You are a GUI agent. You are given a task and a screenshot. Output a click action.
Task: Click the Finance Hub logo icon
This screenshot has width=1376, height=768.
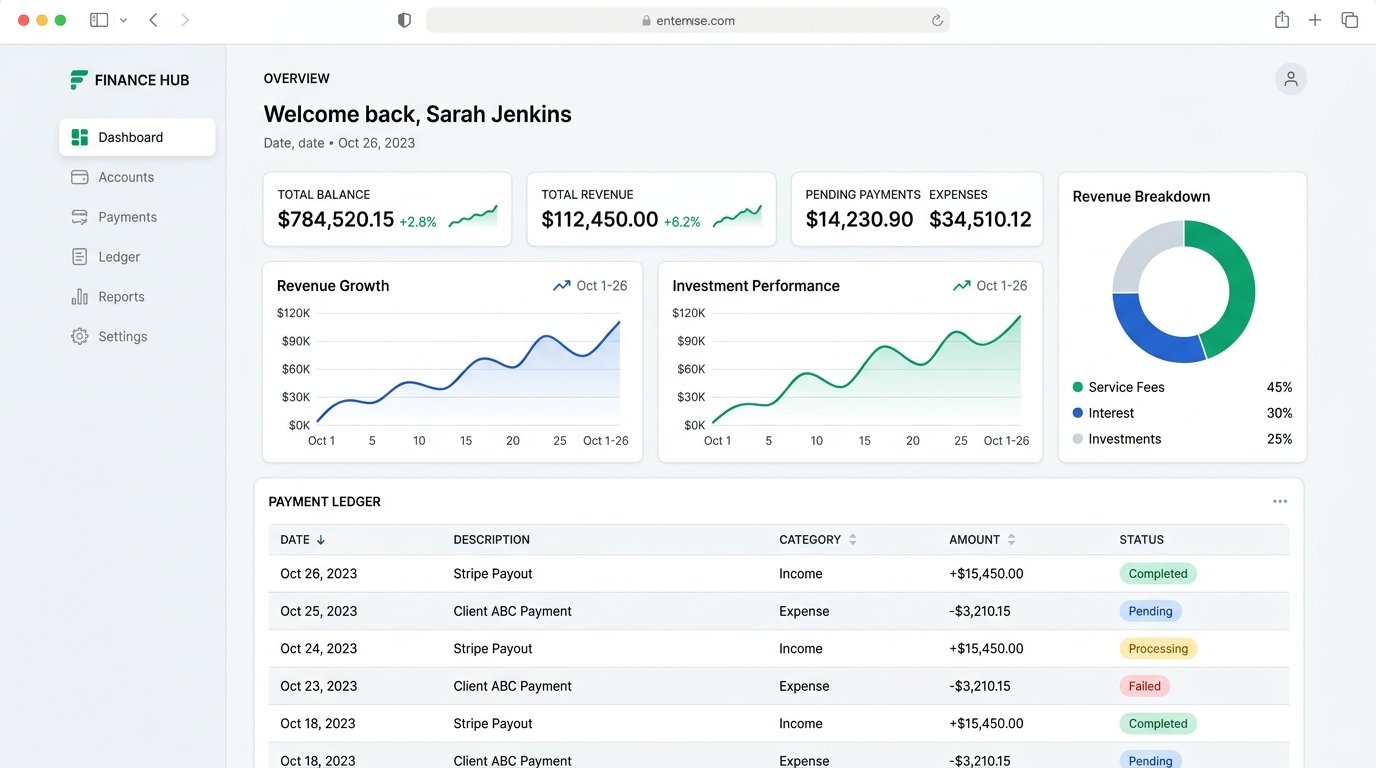pyautogui.click(x=79, y=80)
